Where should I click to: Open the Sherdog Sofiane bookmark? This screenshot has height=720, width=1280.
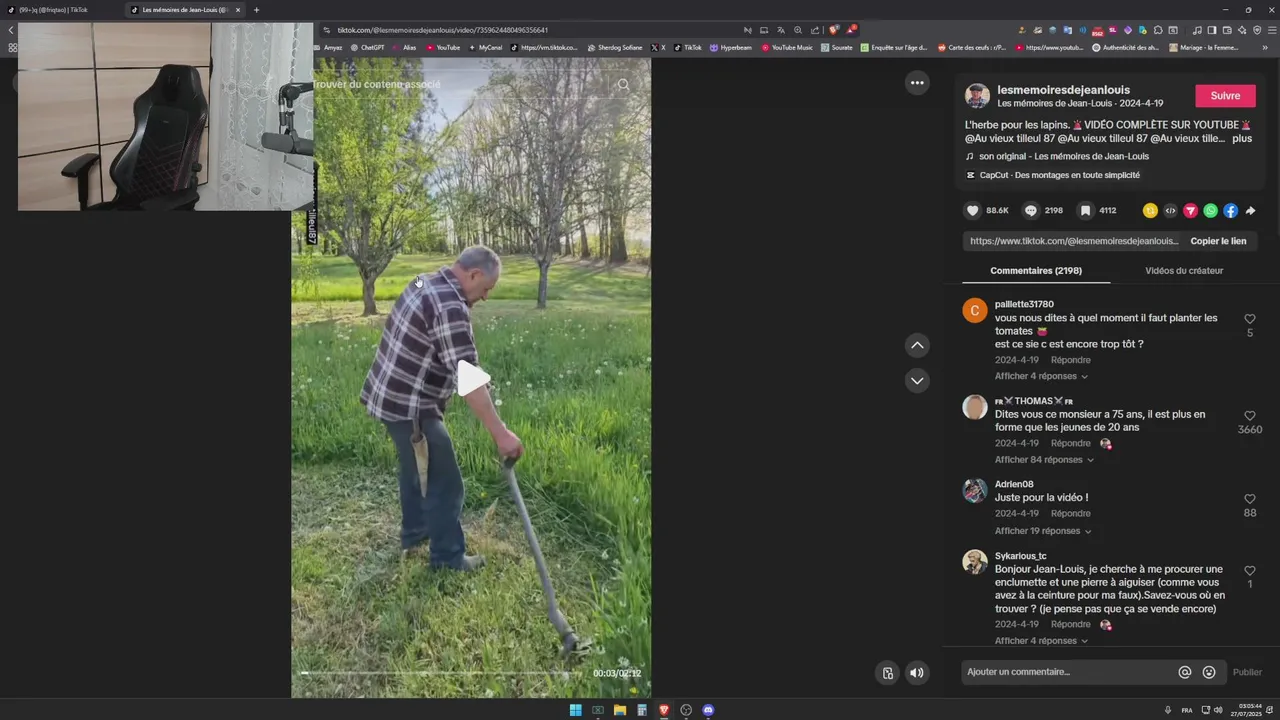[x=615, y=47]
